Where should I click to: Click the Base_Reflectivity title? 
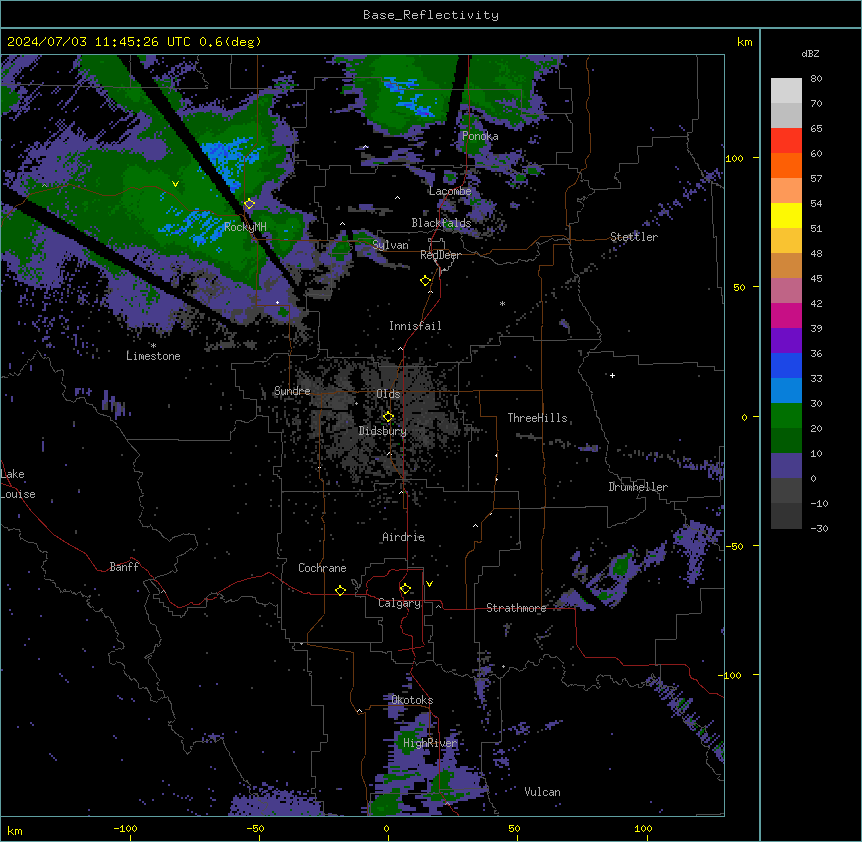click(x=431, y=15)
